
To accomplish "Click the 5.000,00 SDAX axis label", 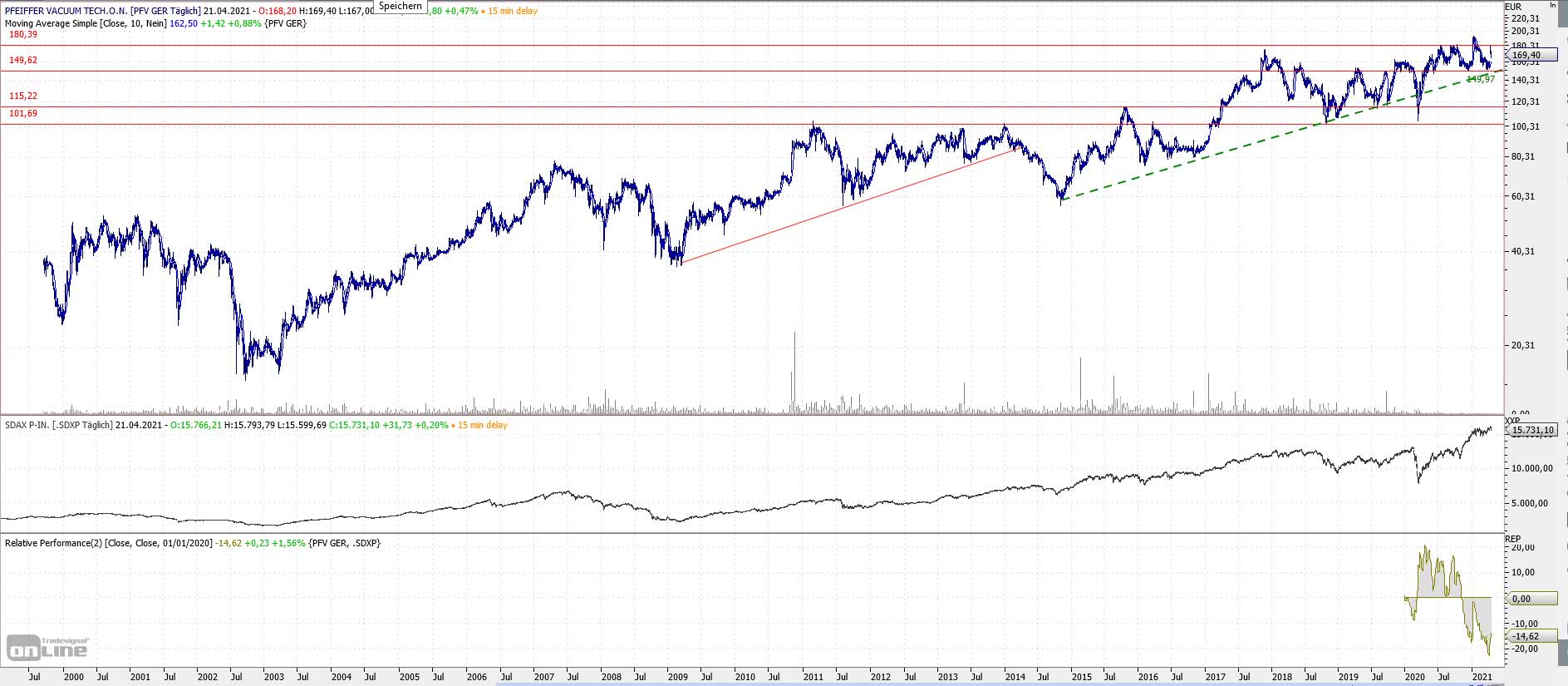I will pos(1530,503).
